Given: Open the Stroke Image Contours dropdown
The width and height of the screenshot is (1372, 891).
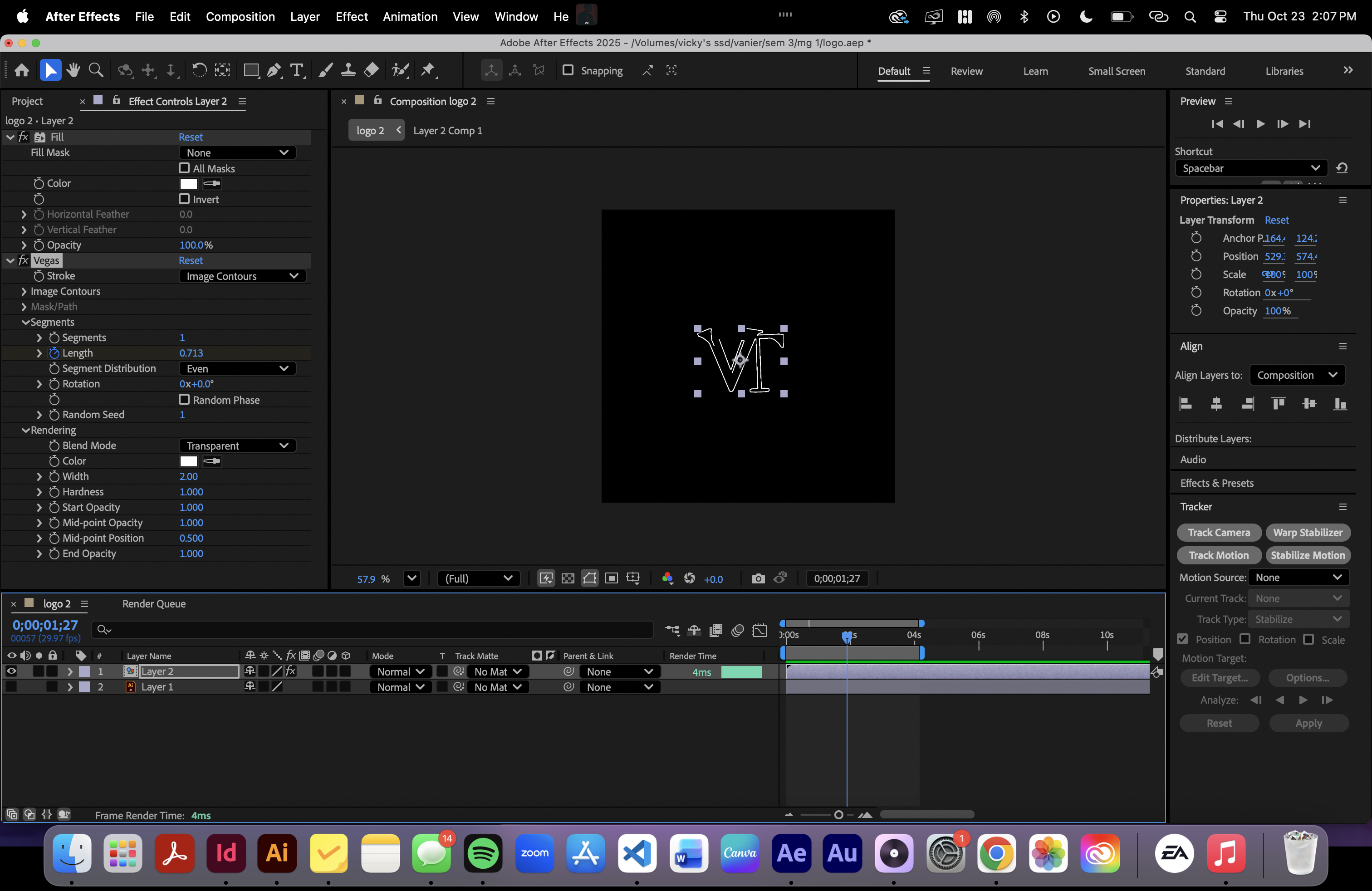Looking at the screenshot, I should coord(242,276).
